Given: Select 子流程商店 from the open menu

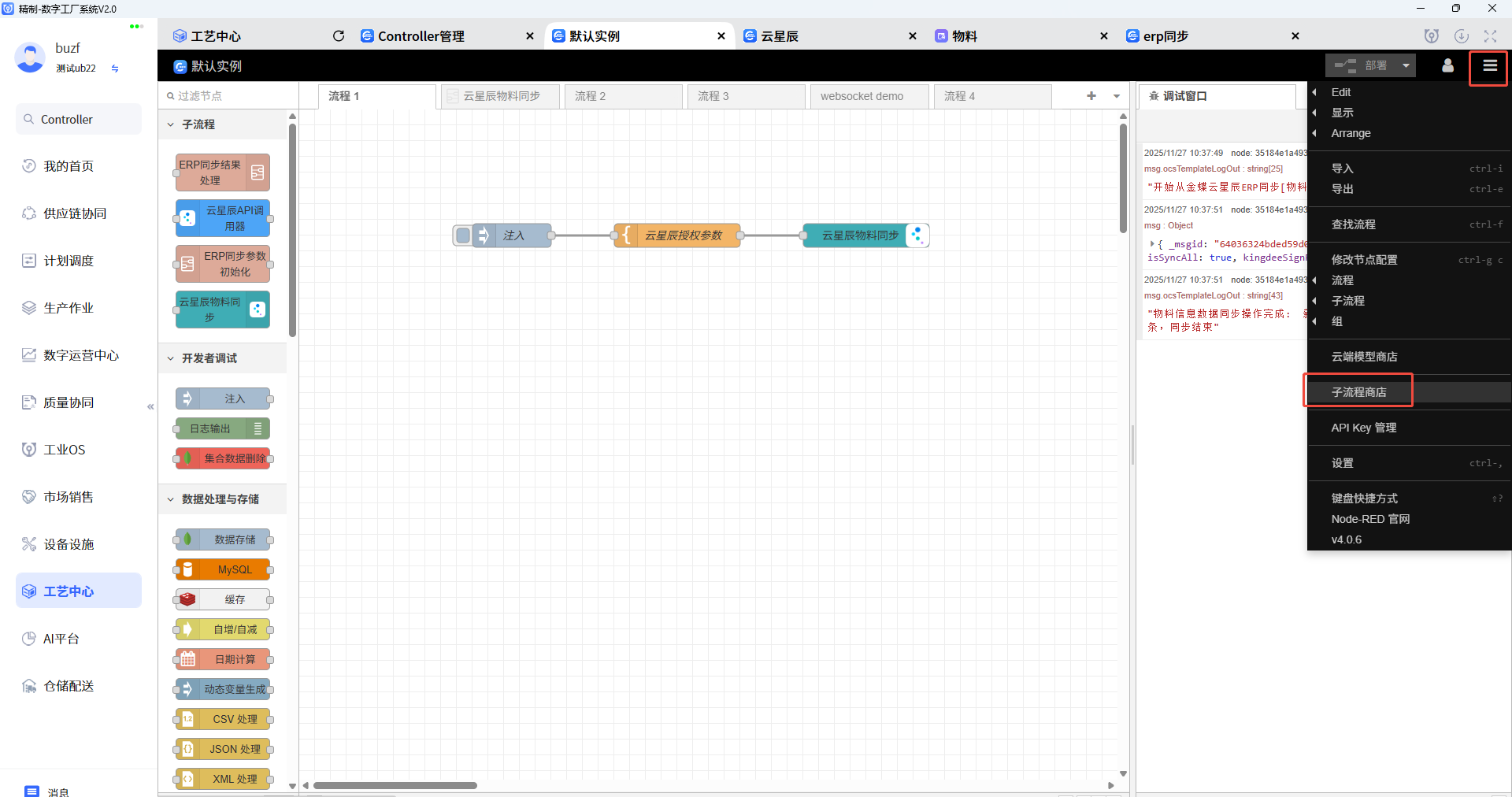Looking at the screenshot, I should [x=1358, y=391].
